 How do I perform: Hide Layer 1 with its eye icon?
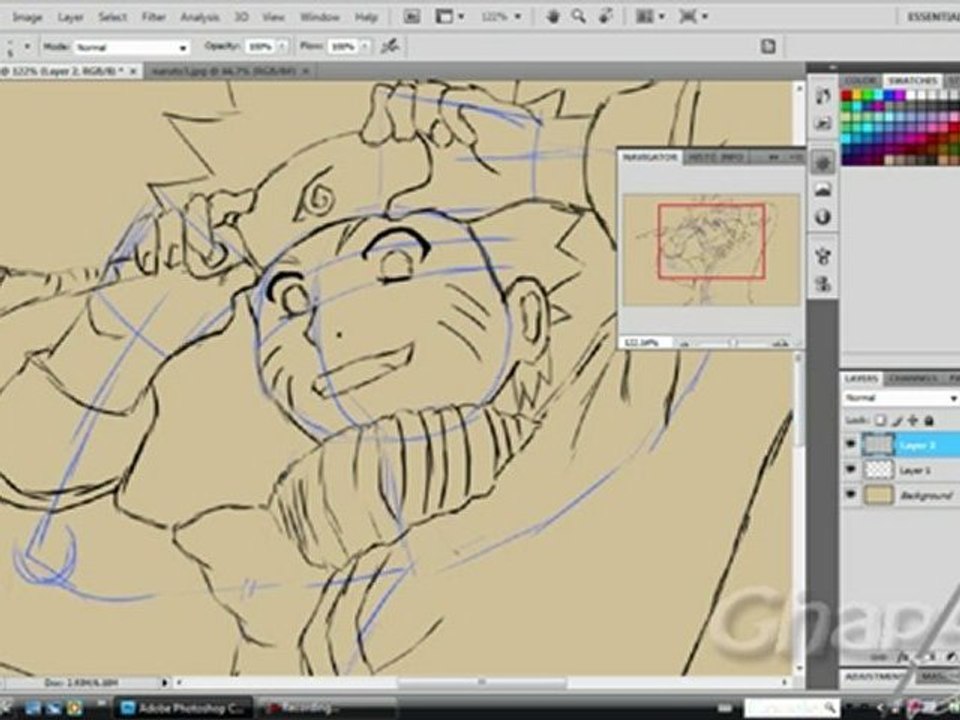click(850, 470)
